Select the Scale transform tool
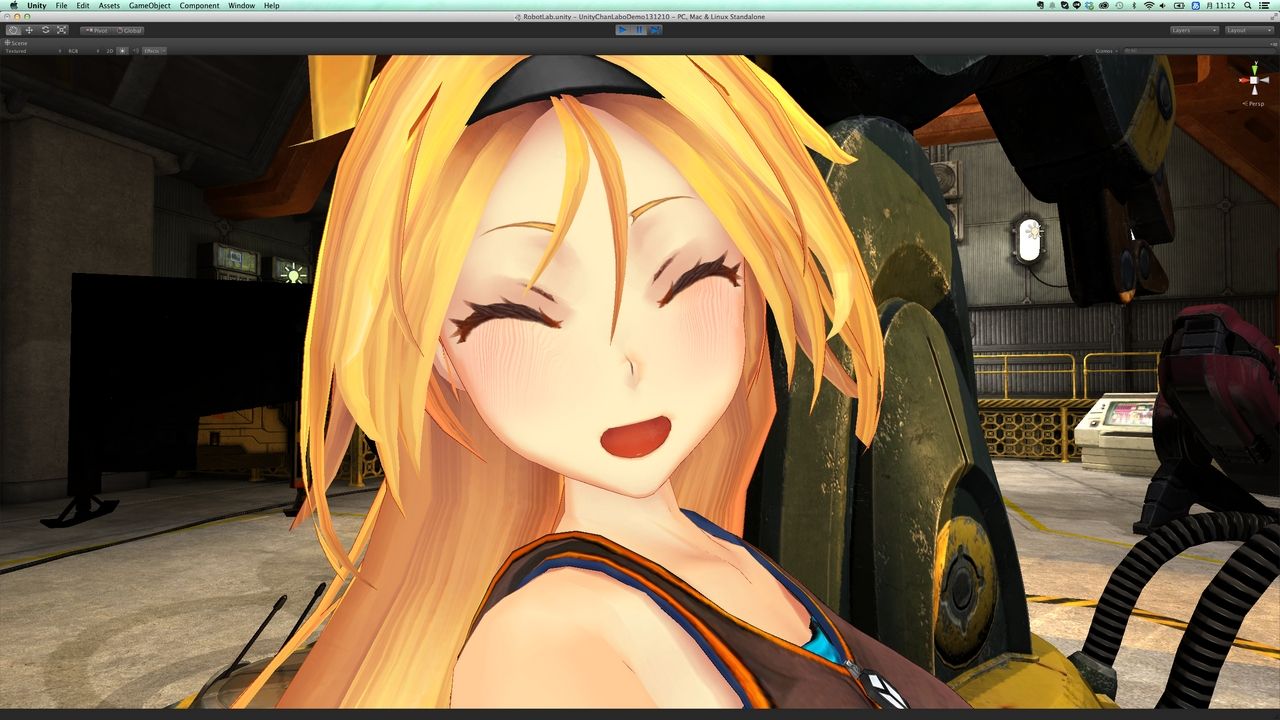 61,30
